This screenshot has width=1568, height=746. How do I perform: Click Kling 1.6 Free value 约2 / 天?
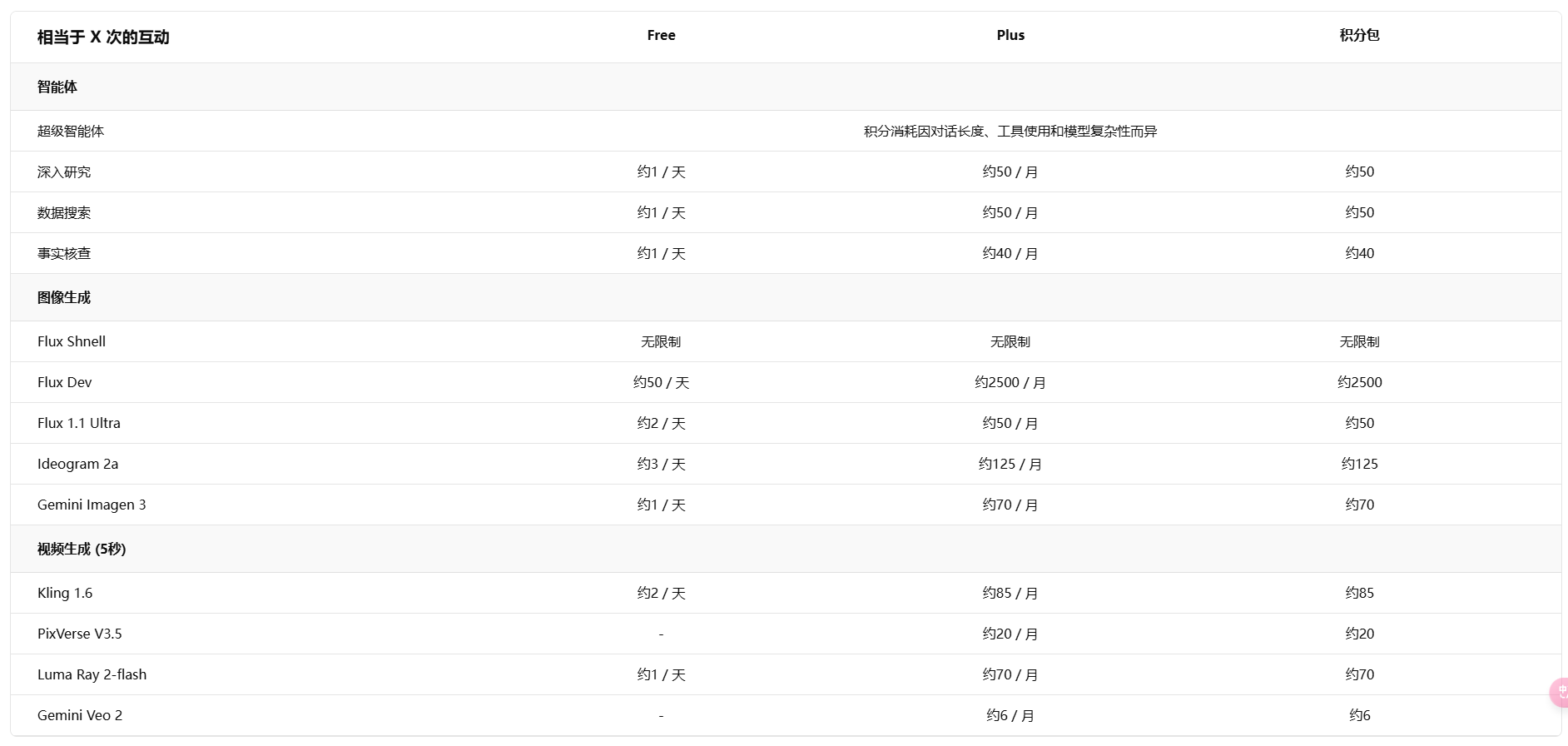coord(661,593)
